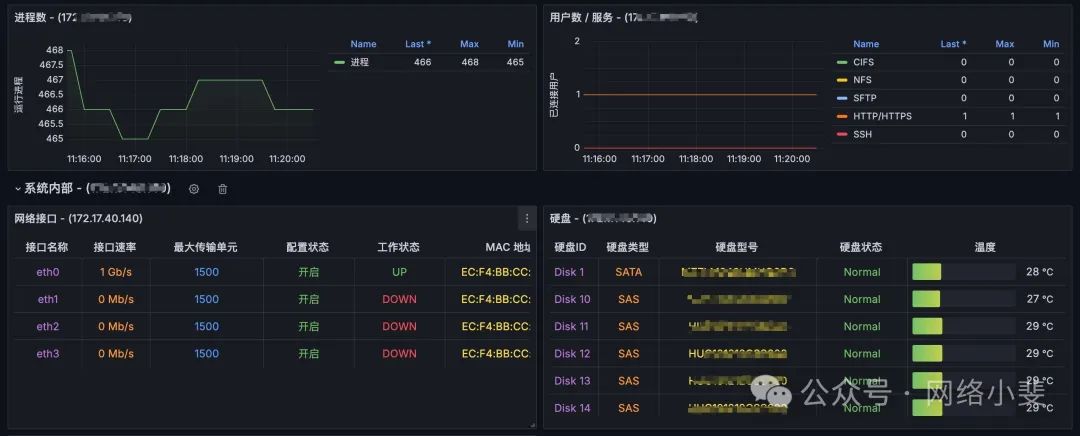The height and width of the screenshot is (436, 1080).
Task: Toggle the 进程 series label in legend
Action: pyautogui.click(x=360, y=62)
